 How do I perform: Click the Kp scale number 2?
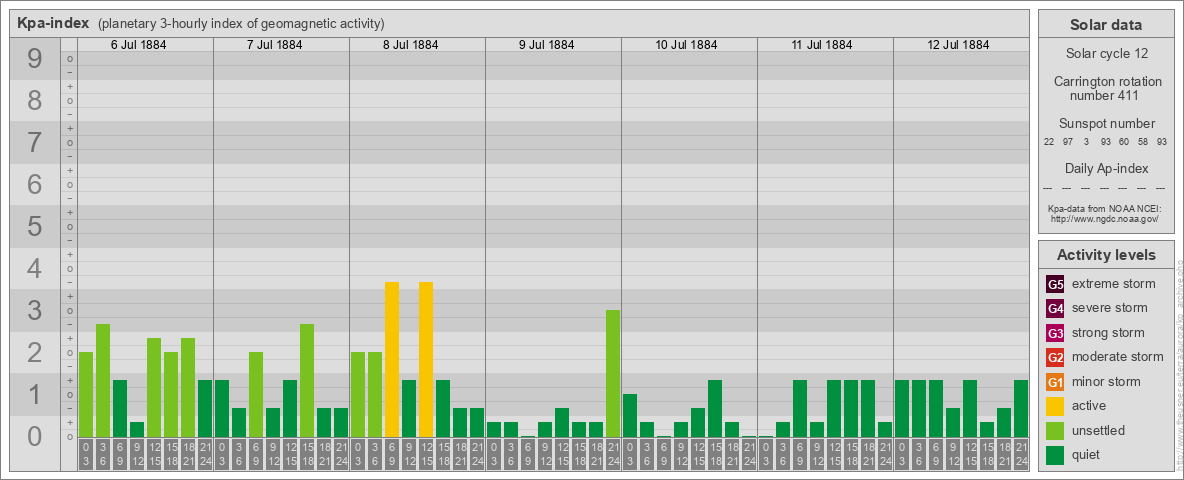coord(35,352)
